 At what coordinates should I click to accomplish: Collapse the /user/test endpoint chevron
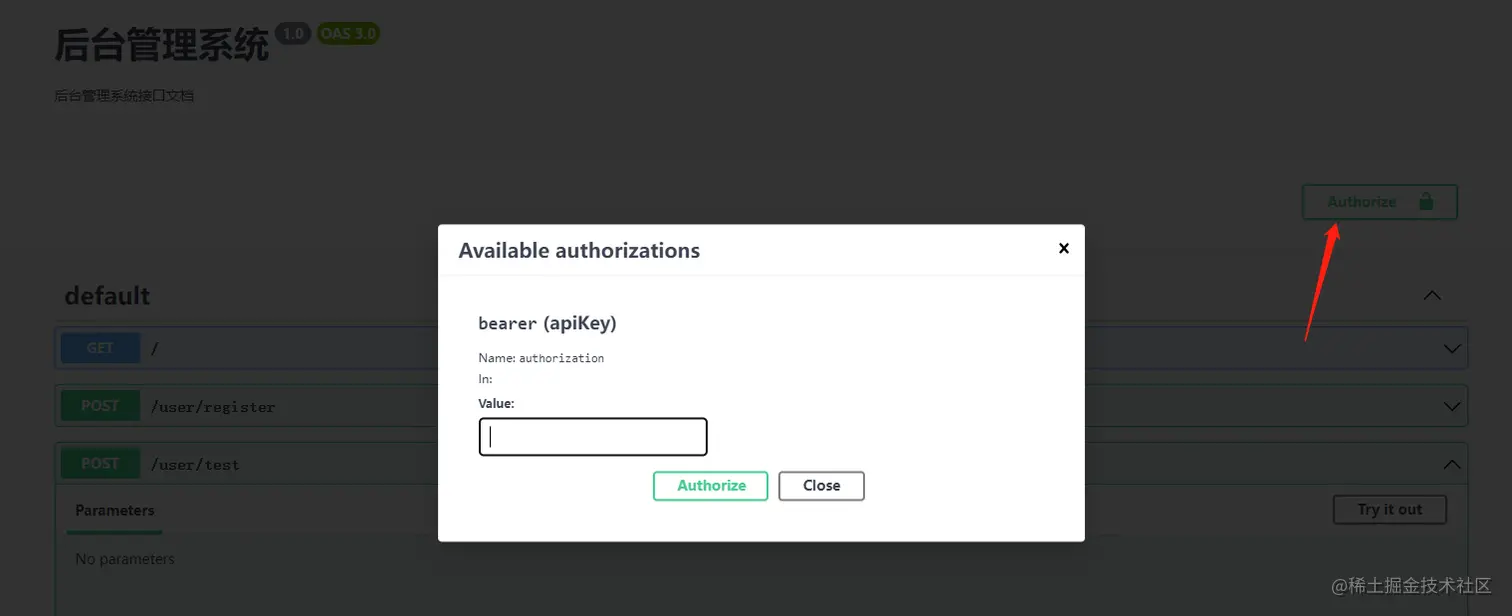1452,465
